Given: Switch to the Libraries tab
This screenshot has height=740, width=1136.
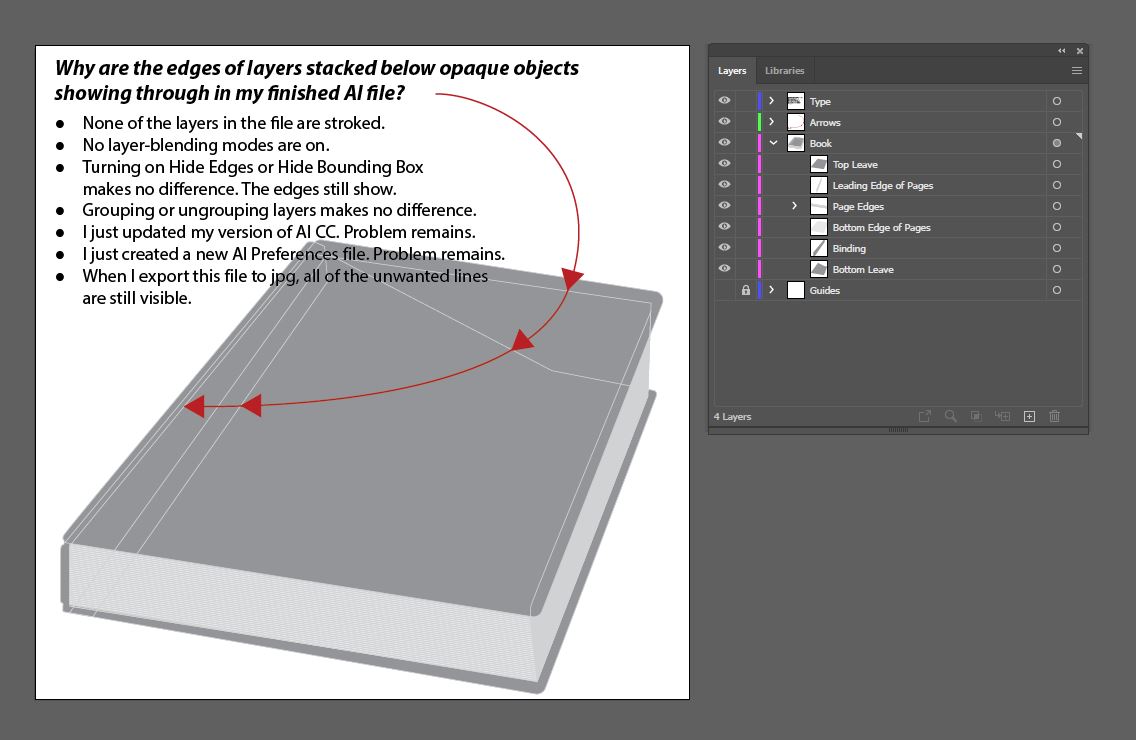Looking at the screenshot, I should 785,70.
